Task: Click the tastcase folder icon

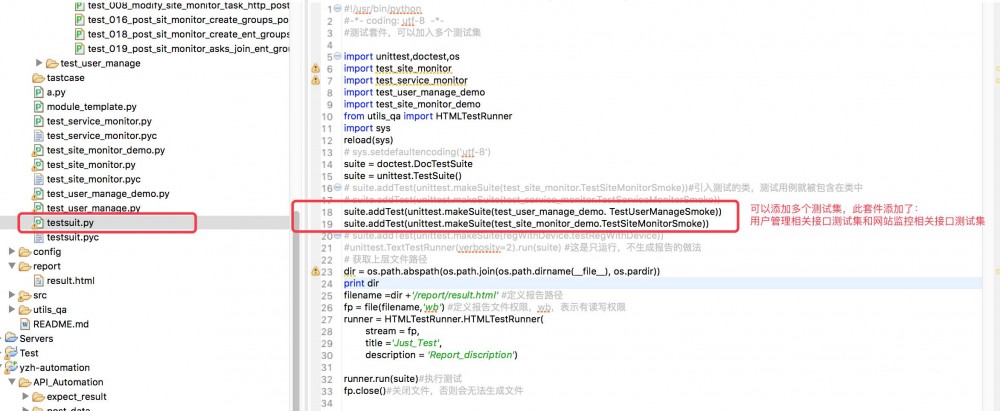Action: click(x=38, y=78)
